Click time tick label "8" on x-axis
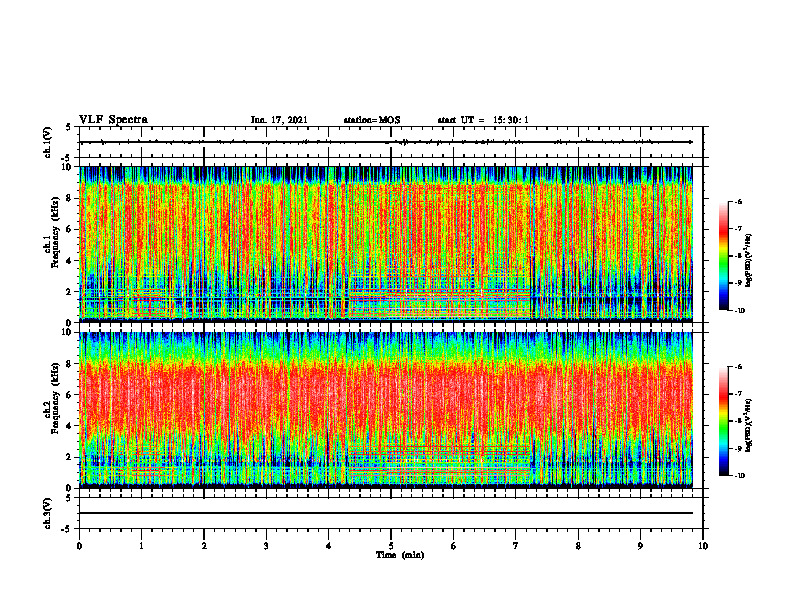The height and width of the screenshot is (612, 792). 578,546
